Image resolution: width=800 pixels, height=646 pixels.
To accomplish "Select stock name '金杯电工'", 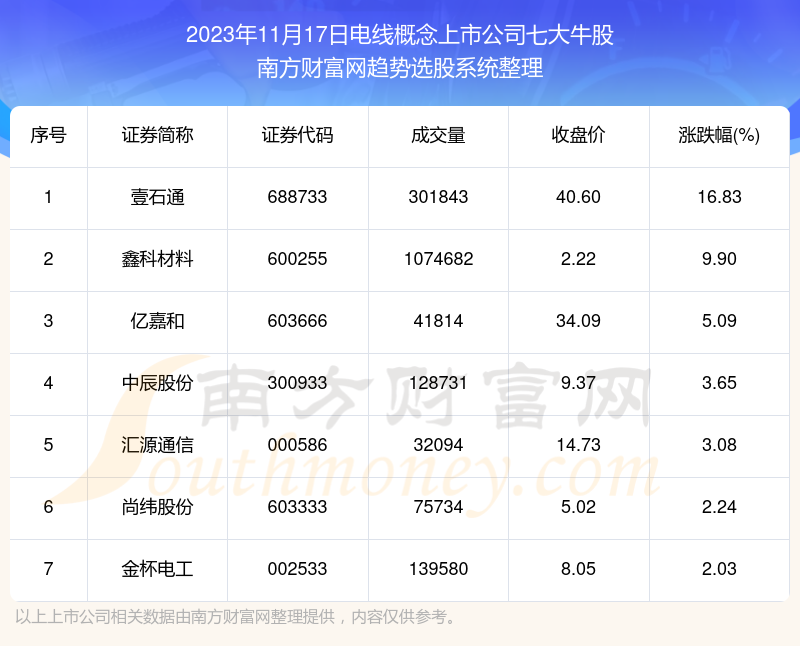I will [x=157, y=569].
